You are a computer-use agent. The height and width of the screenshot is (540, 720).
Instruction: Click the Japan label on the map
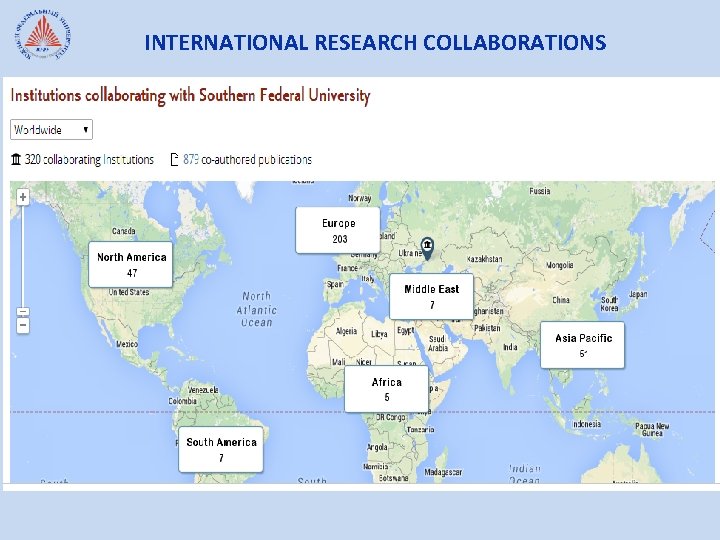638,294
